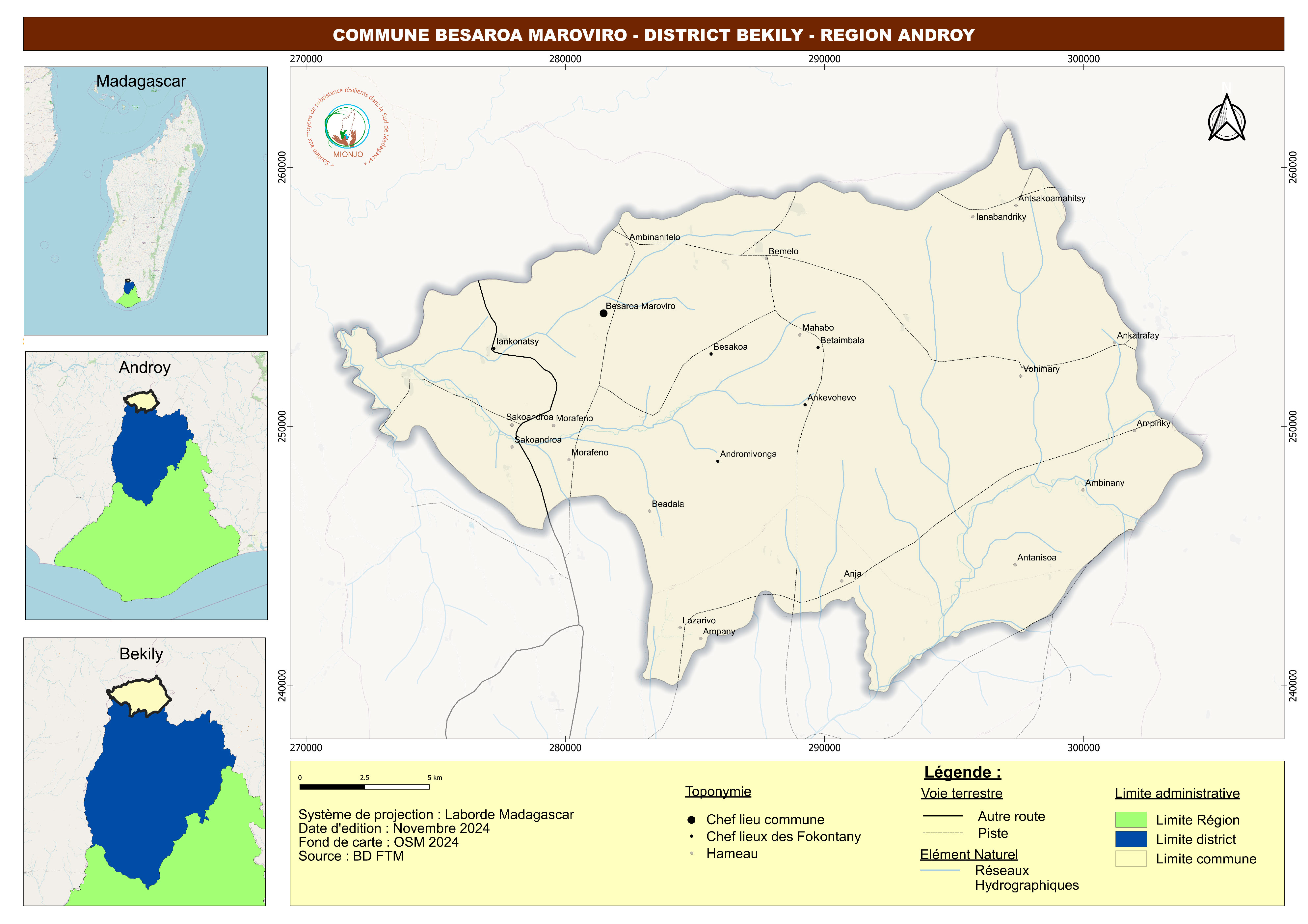This screenshot has width=1308, height=924.
Task: Click the Besaroa Maroviro chef-lieu dot
Action: point(603,313)
